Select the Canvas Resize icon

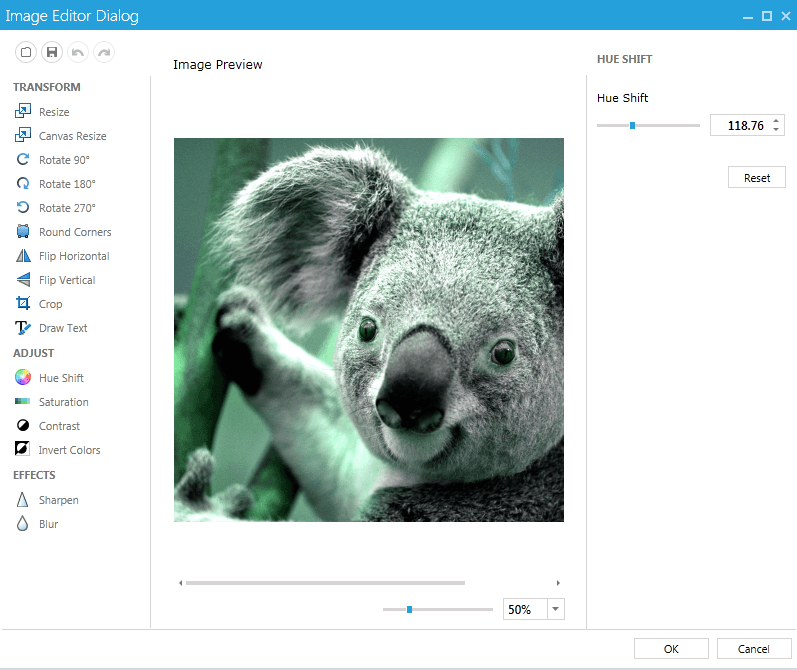coord(23,135)
